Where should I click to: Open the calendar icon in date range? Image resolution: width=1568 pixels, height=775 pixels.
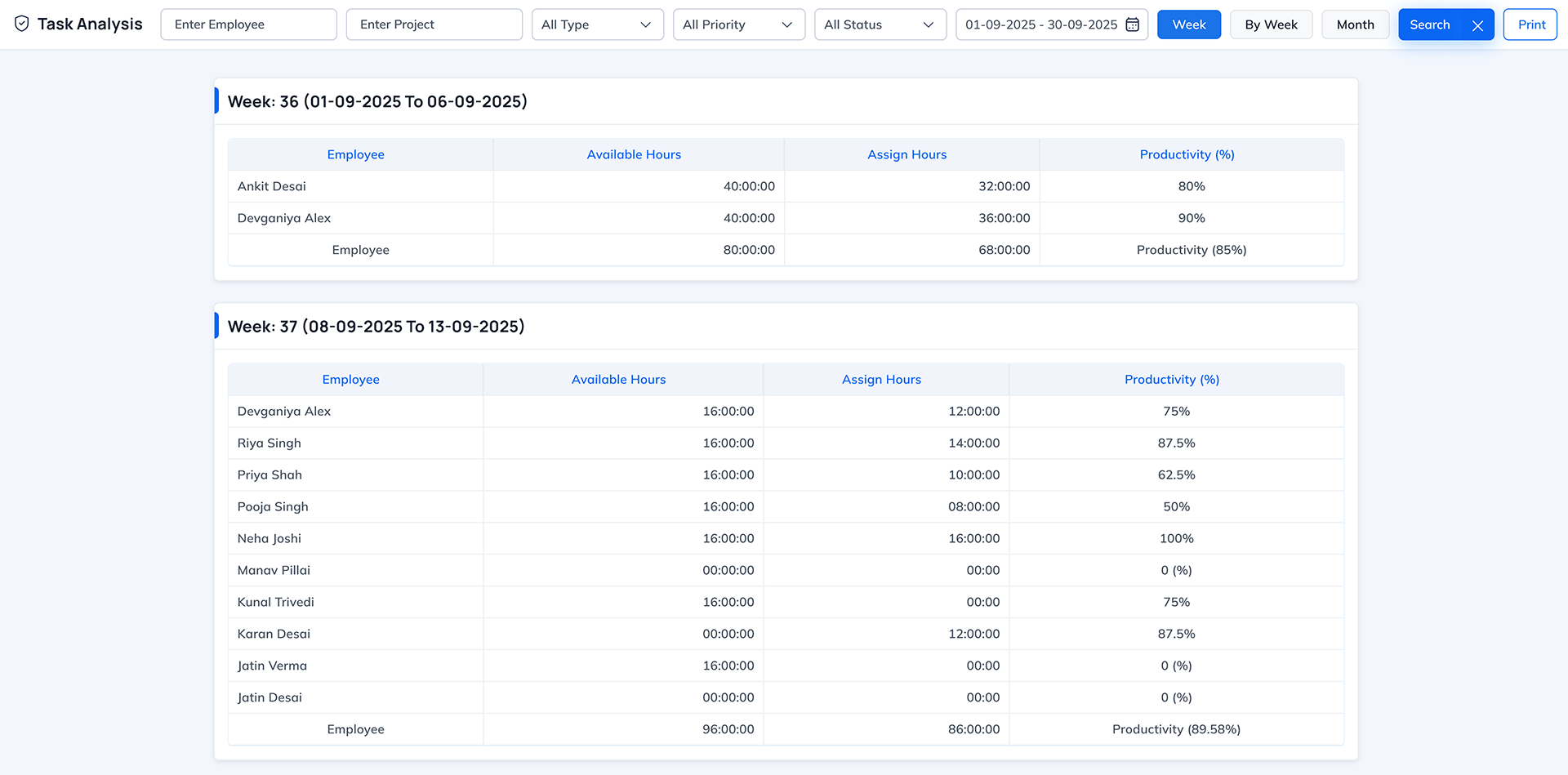pyautogui.click(x=1132, y=24)
